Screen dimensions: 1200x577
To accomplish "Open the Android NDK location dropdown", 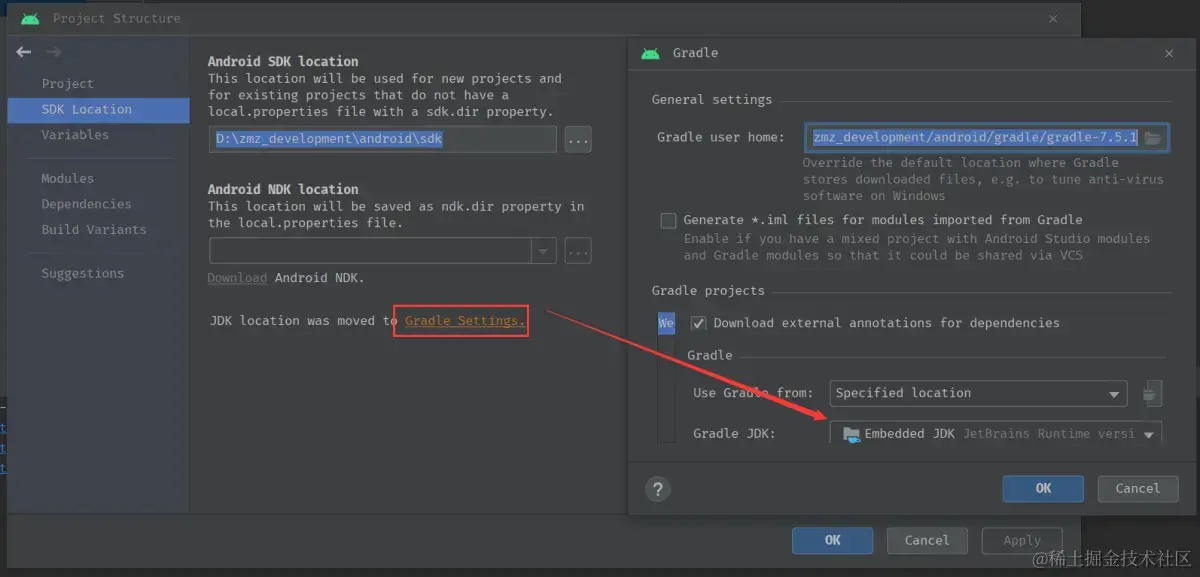I will [544, 250].
